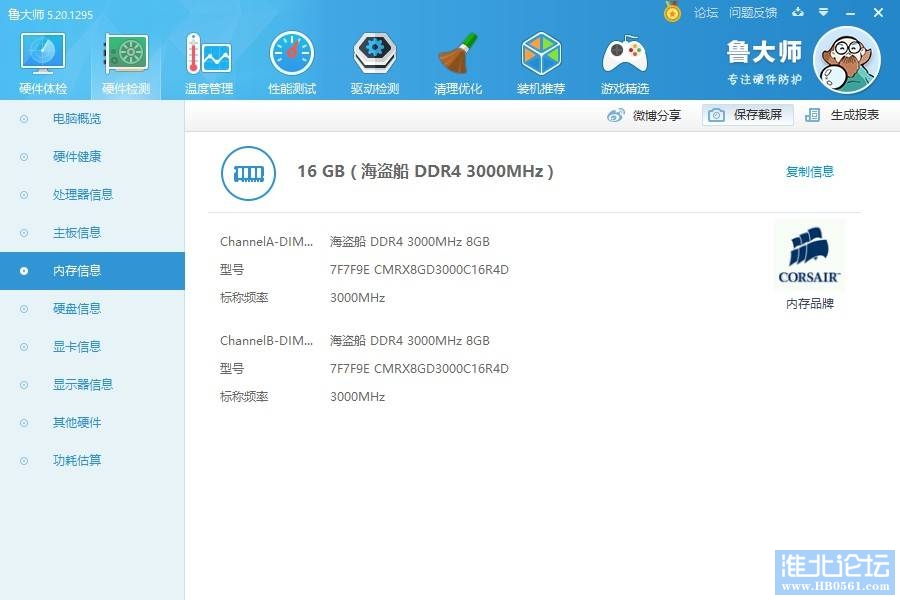This screenshot has height=600, width=900.
Task: Select 处理器信息 in the sidebar
Action: [x=92, y=195]
